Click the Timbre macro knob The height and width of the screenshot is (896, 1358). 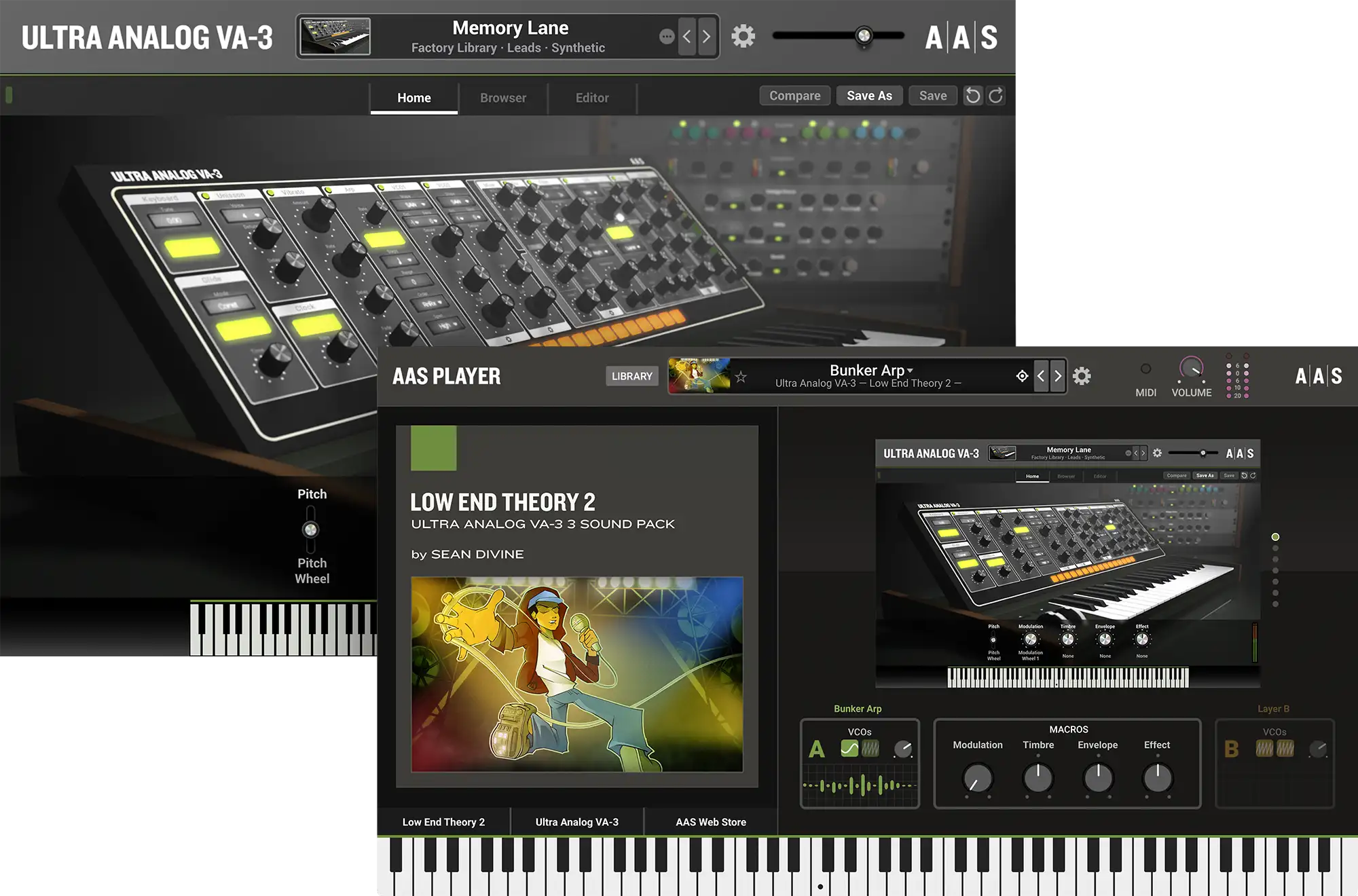[x=1038, y=778]
